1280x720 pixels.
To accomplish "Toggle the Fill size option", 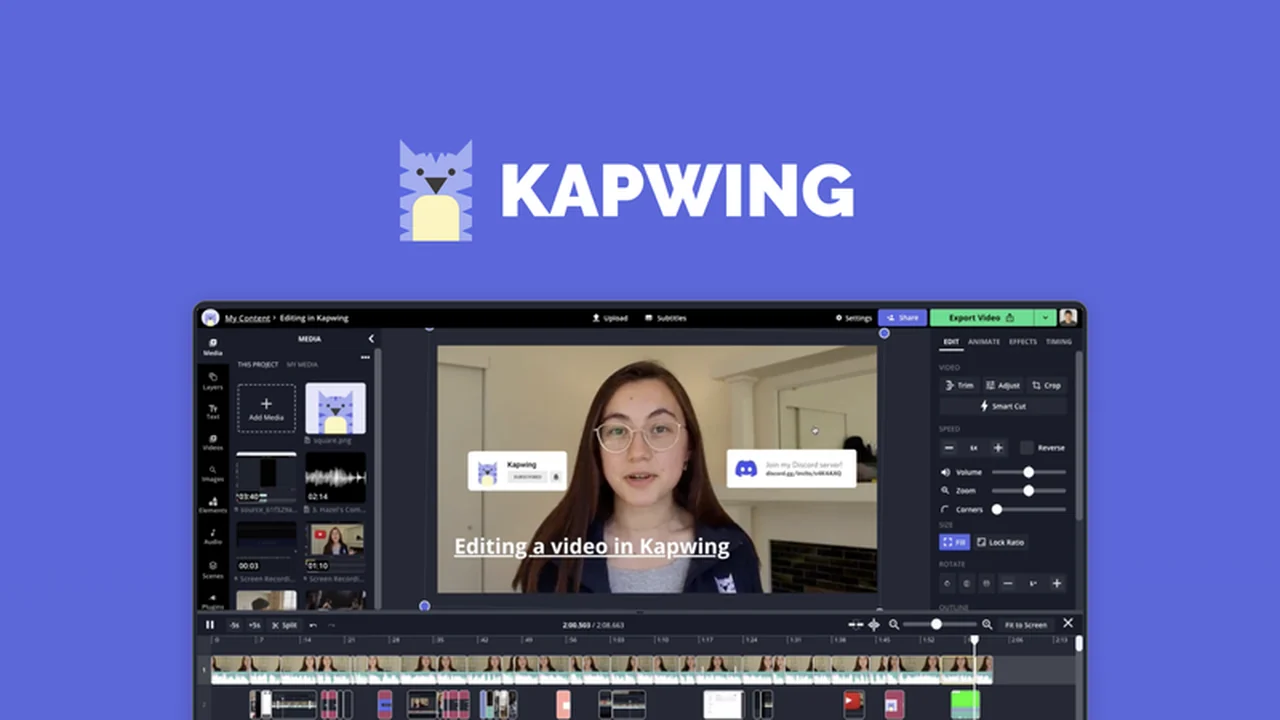I will (954, 542).
